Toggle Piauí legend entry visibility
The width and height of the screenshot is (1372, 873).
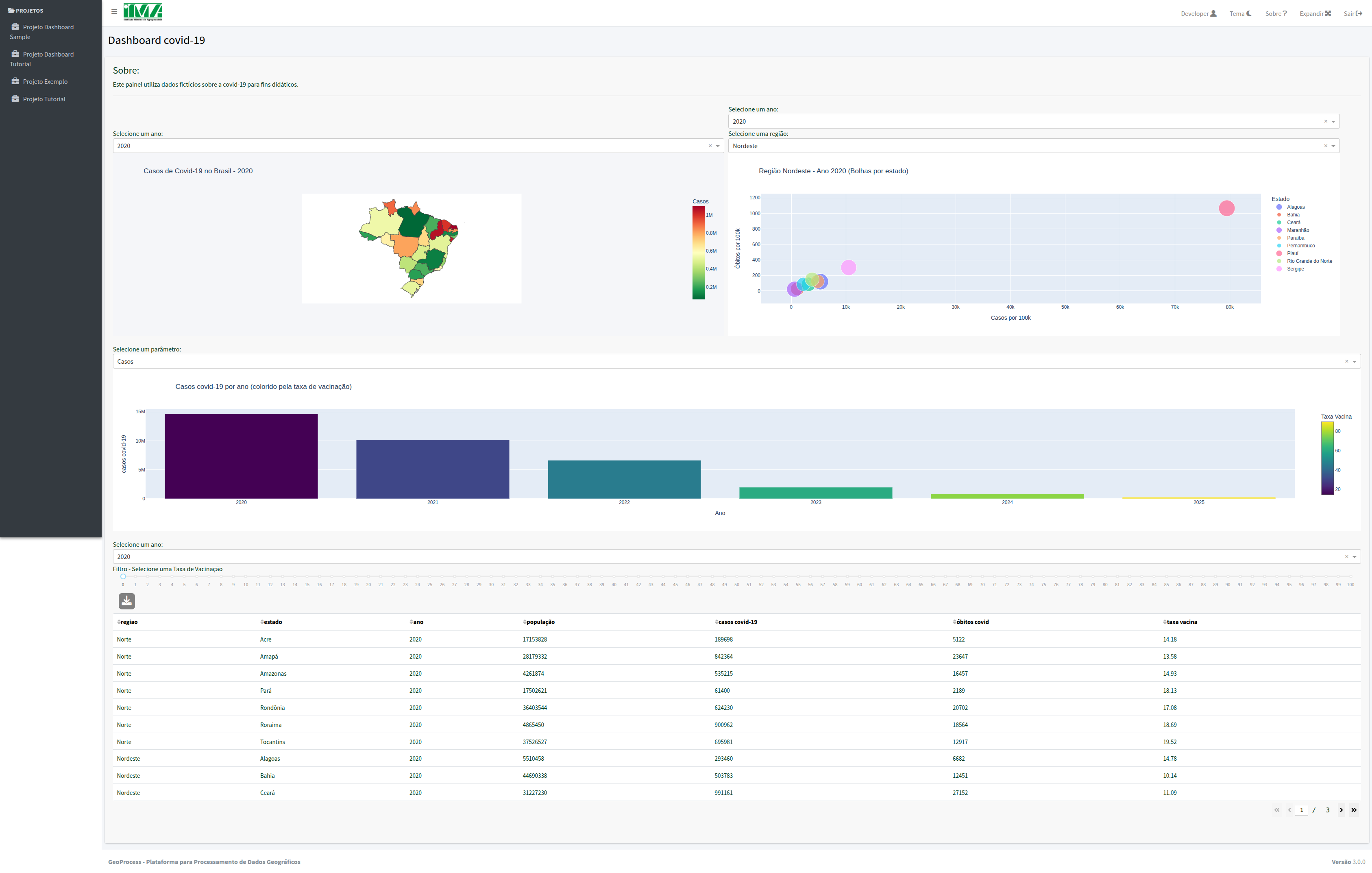(1291, 253)
